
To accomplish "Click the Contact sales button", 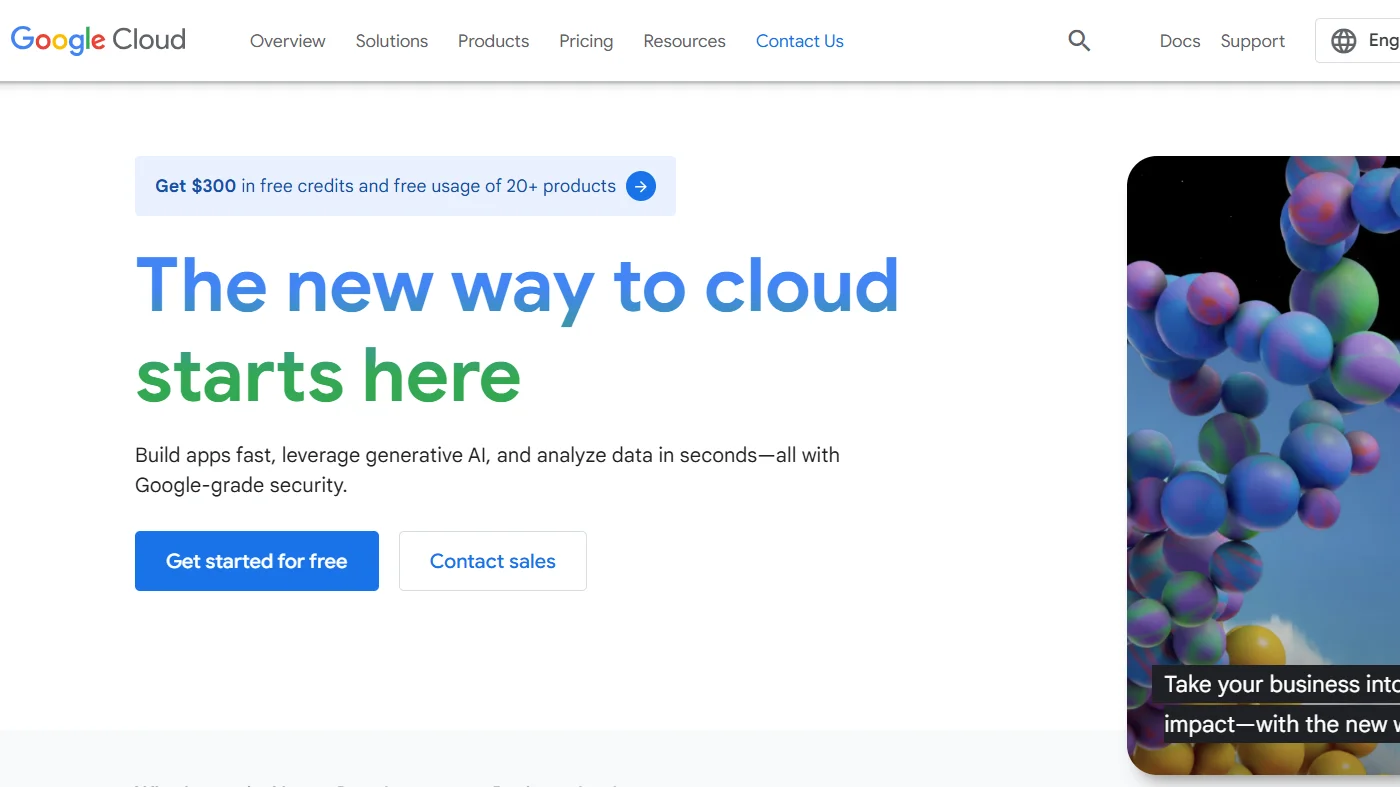I will (x=493, y=561).
